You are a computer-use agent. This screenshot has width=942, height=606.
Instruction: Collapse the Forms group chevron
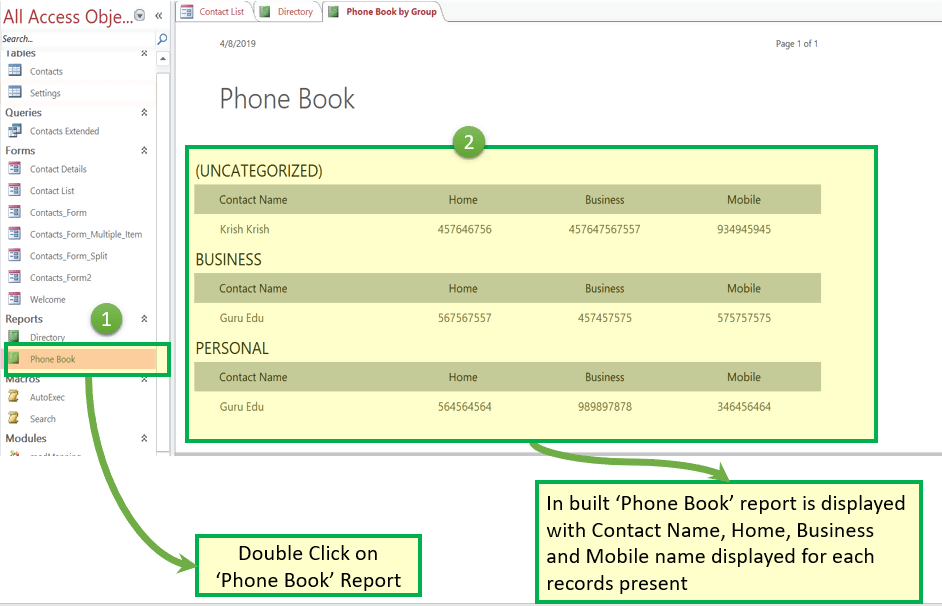coord(144,151)
